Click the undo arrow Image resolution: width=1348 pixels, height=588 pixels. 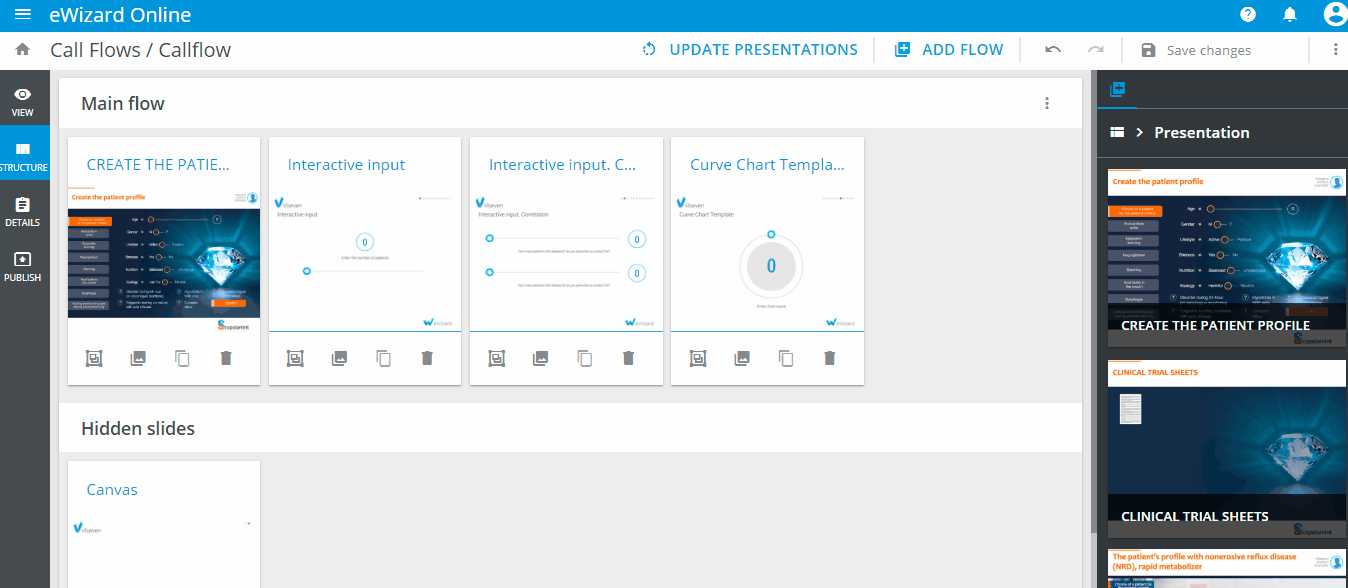click(1053, 50)
